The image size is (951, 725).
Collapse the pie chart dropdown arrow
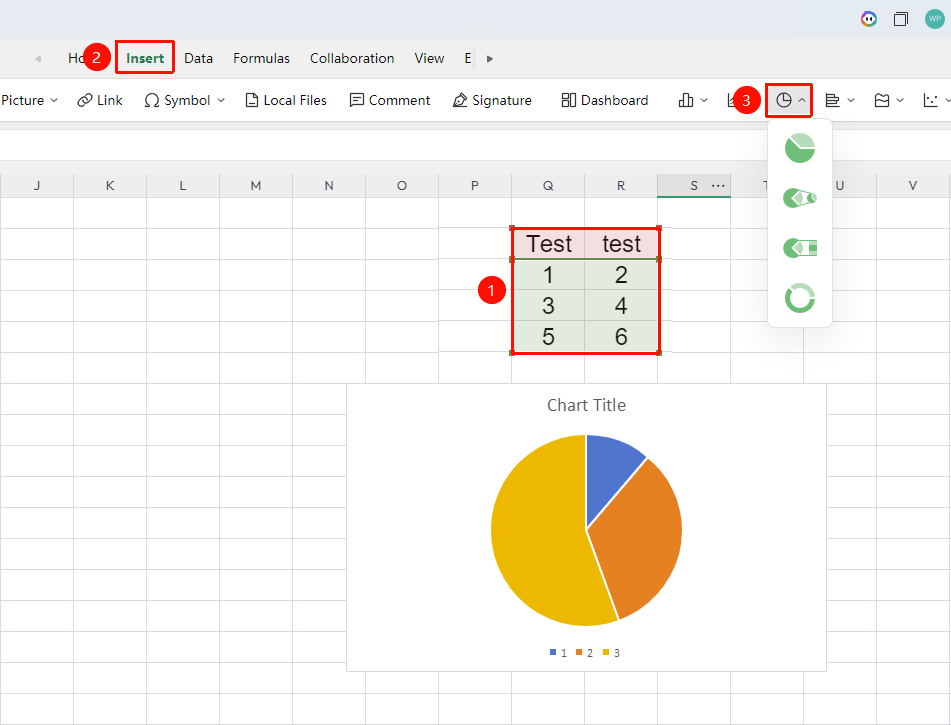point(802,100)
